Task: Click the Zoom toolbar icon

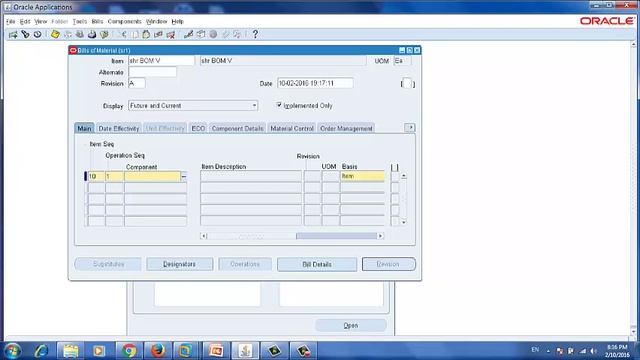Action: [x=201, y=34]
